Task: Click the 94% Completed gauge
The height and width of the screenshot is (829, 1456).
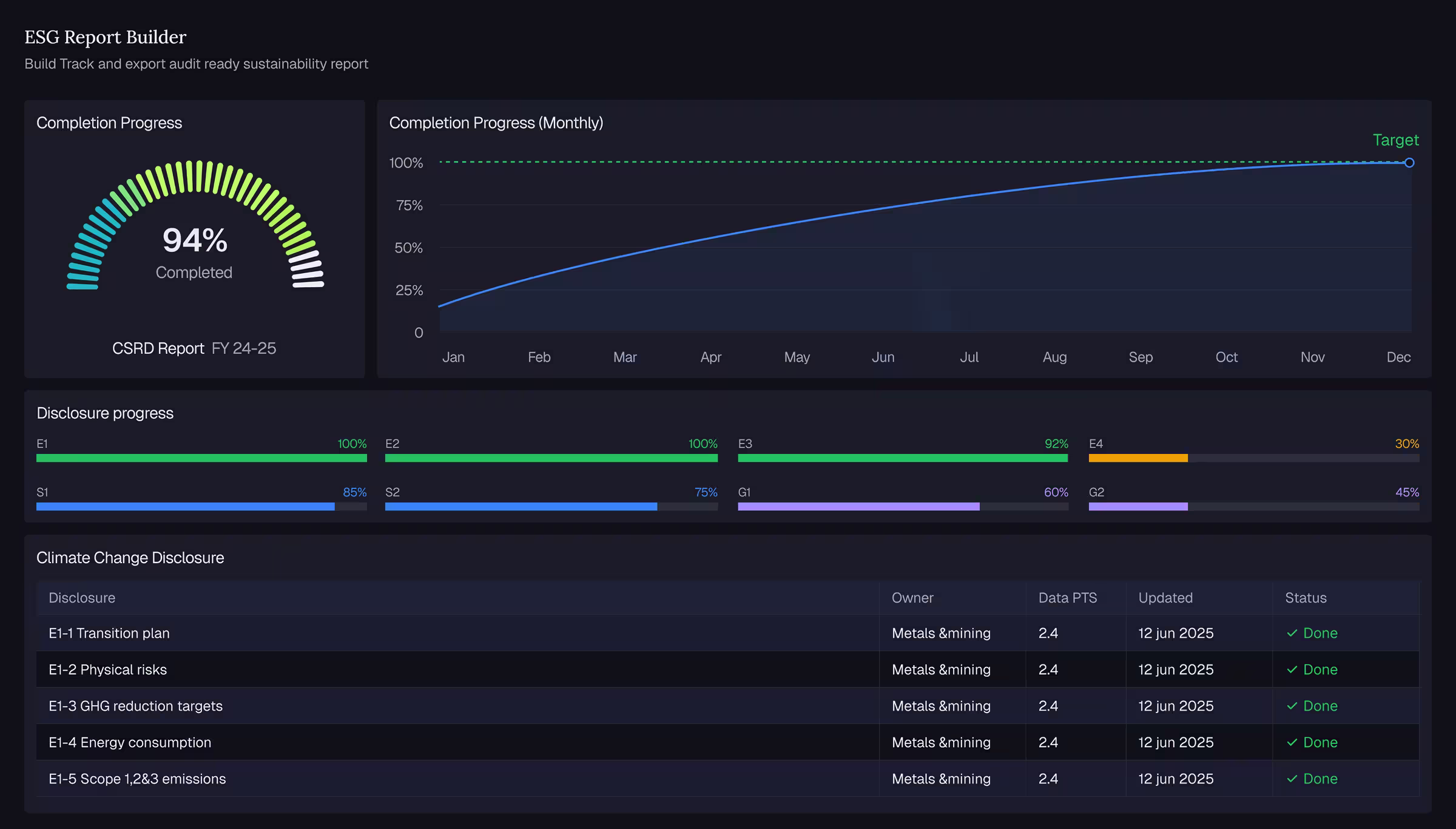Action: pyautogui.click(x=195, y=226)
